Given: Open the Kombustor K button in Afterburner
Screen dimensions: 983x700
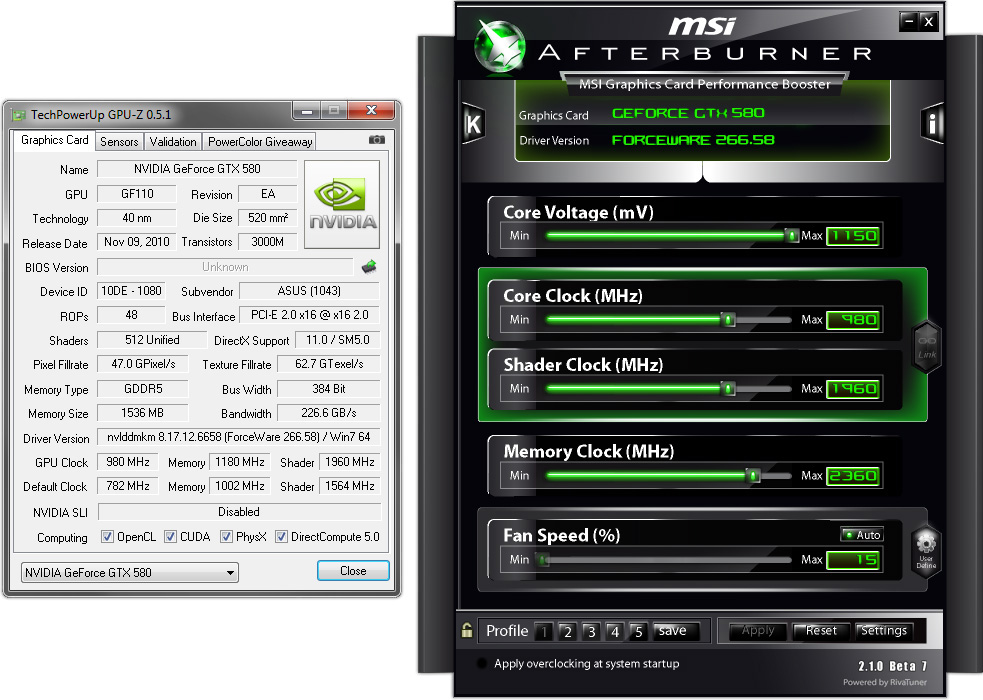Looking at the screenshot, I should pyautogui.click(x=473, y=123).
